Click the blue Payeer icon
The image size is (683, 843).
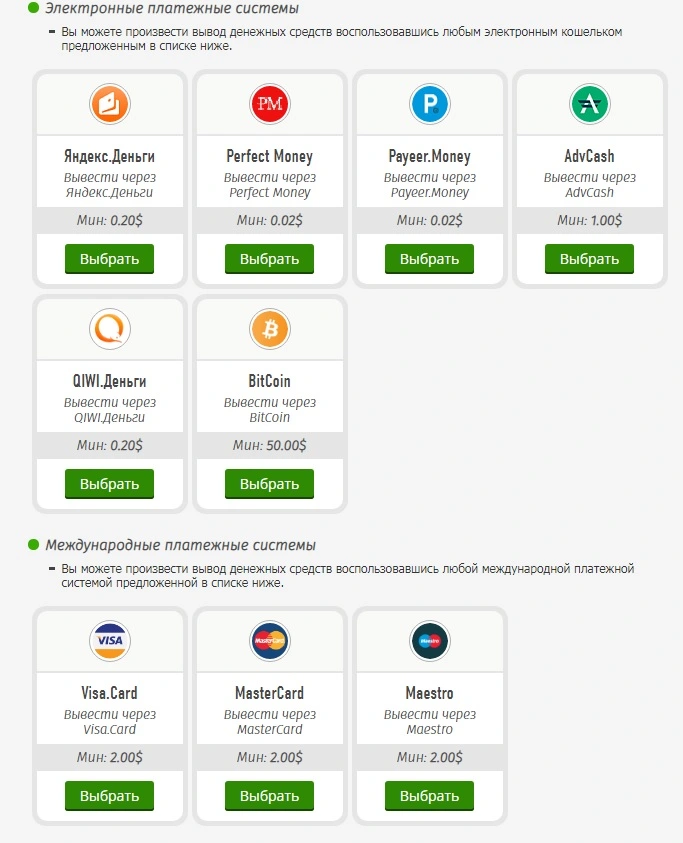[430, 104]
